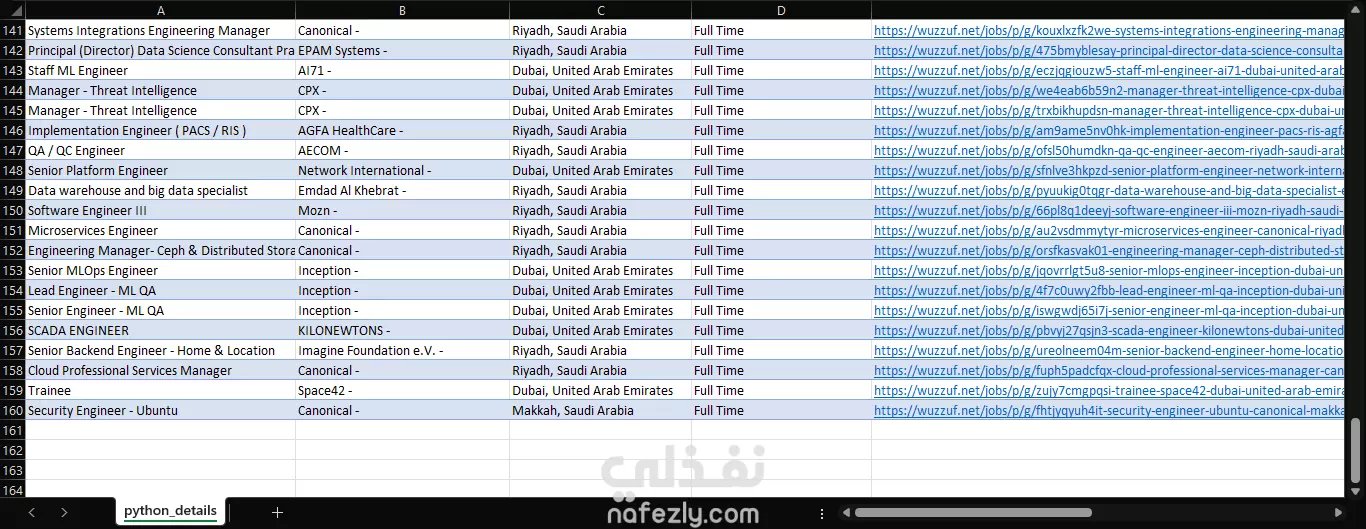This screenshot has width=1366, height=529.
Task: Select row 150 header
Action: 13,210
